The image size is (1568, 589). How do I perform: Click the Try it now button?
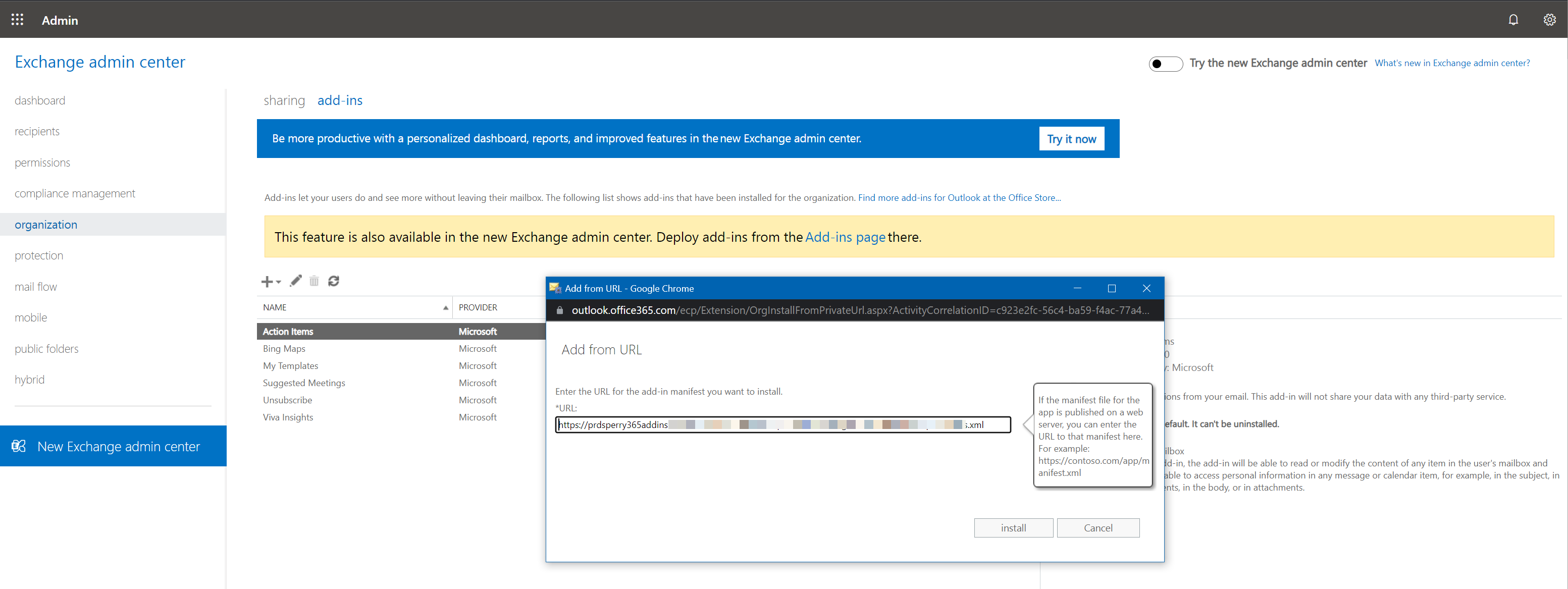tap(1071, 139)
